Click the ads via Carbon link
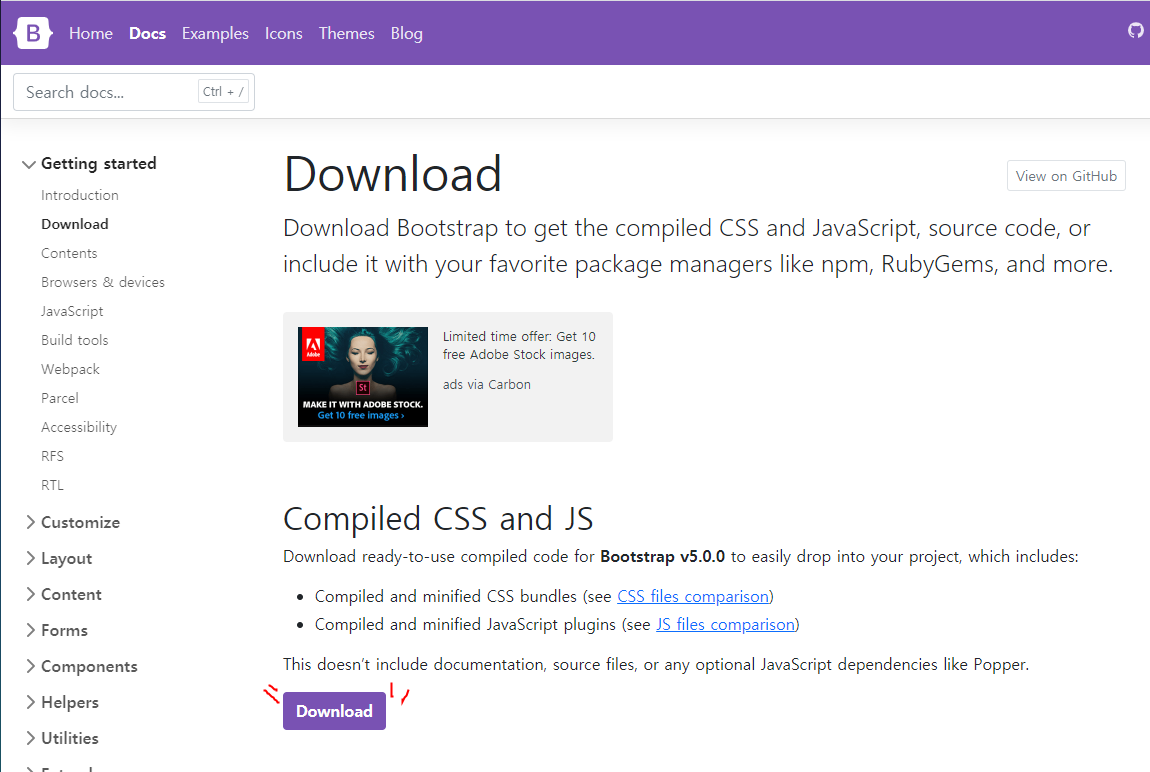This screenshot has height=772, width=1150. coord(486,384)
